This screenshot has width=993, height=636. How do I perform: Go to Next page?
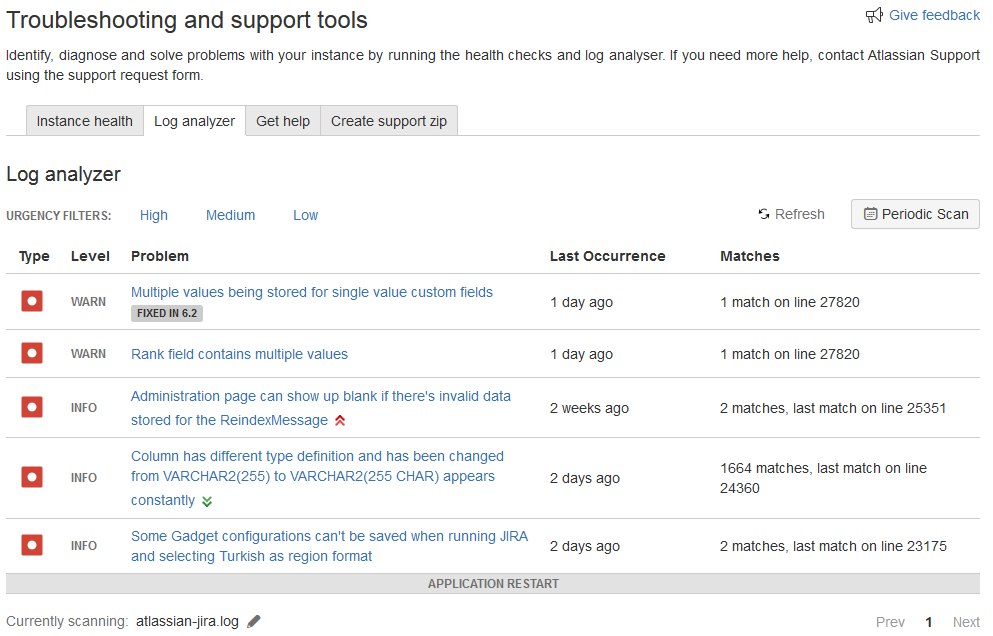coord(966,622)
